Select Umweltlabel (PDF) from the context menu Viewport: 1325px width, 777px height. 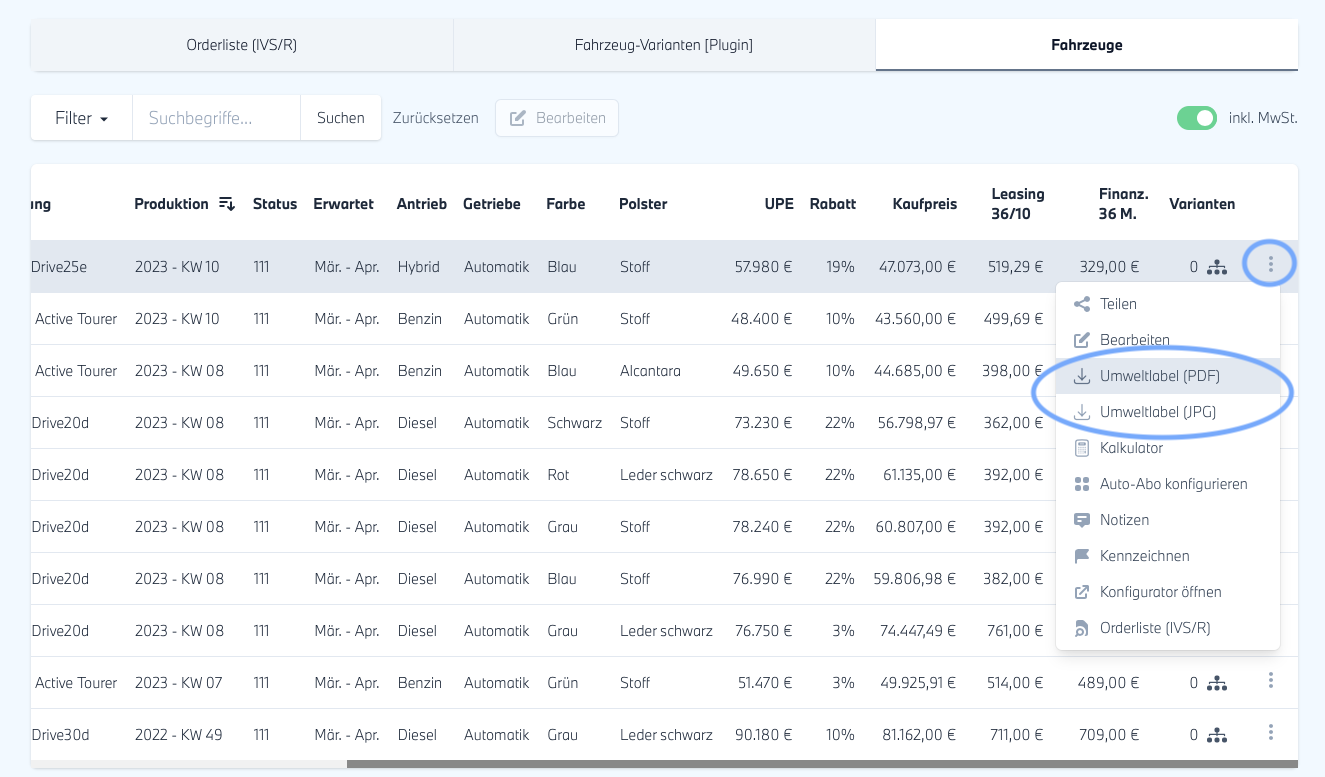coord(1159,376)
